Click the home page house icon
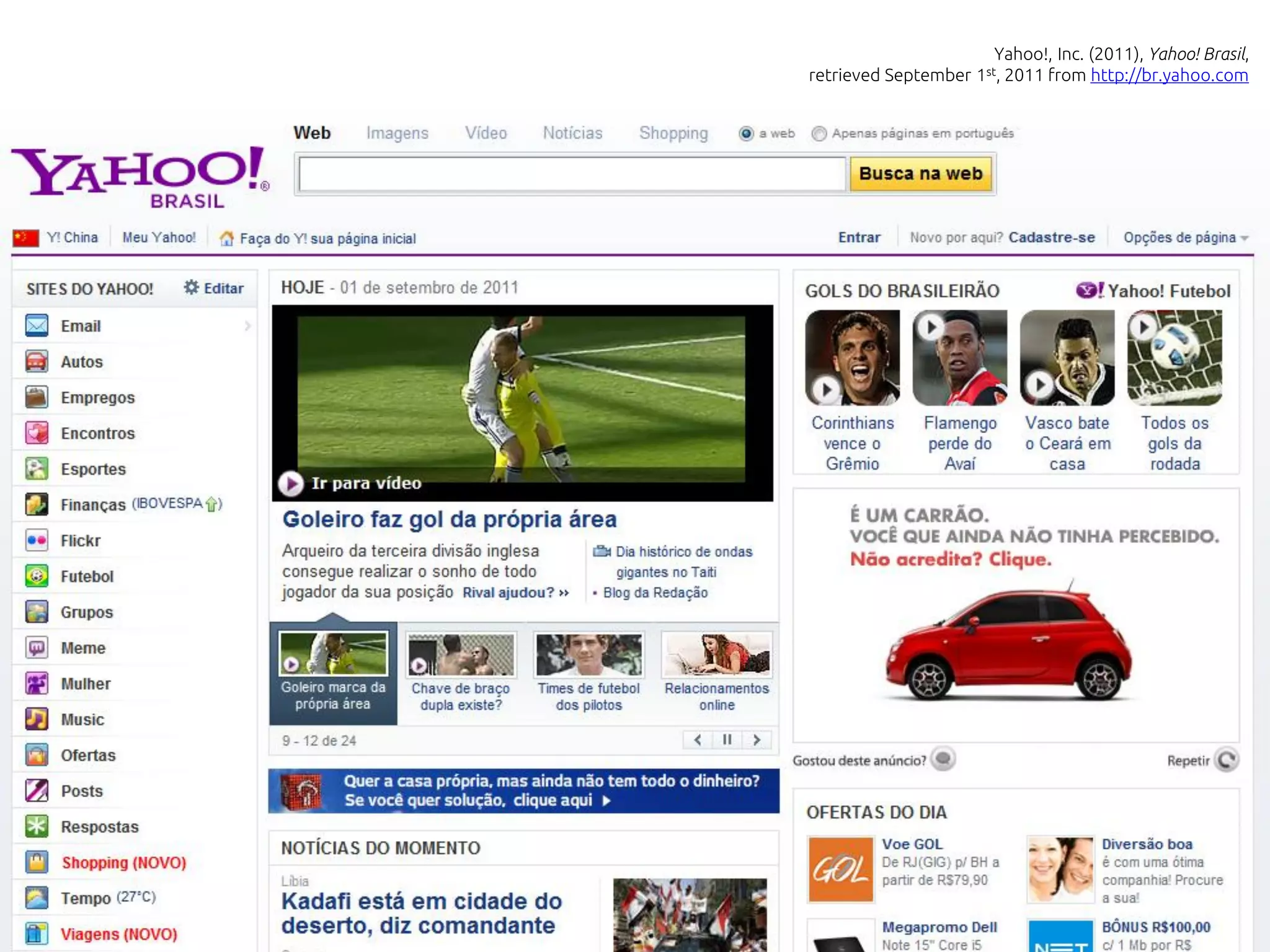The width and height of the screenshot is (1270, 952). click(227, 239)
